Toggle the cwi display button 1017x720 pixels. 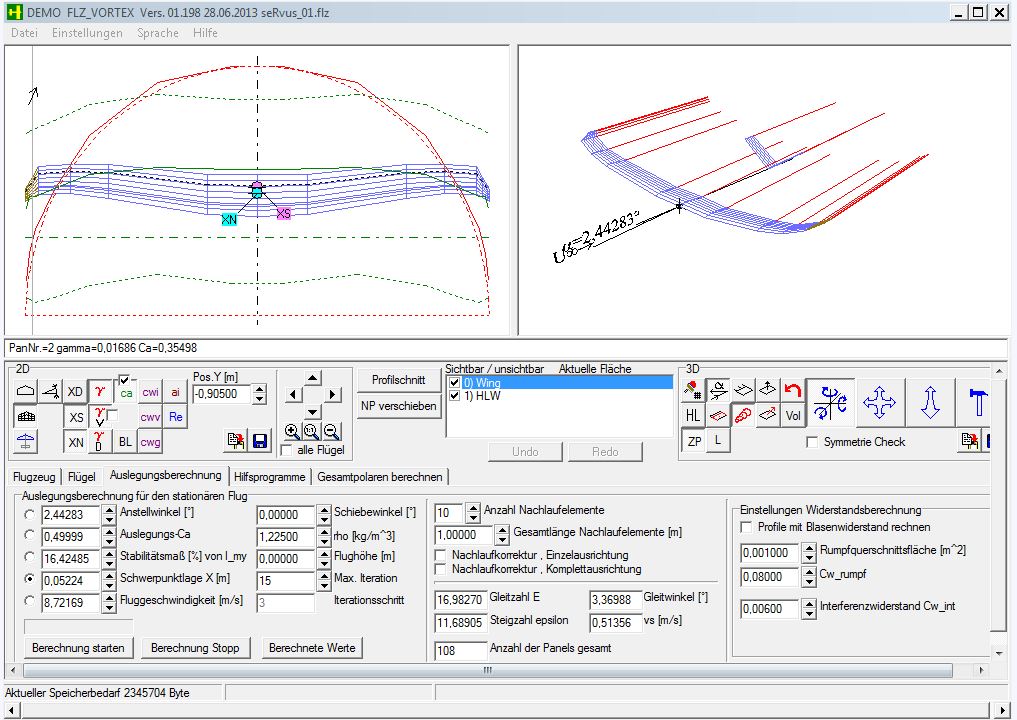150,392
